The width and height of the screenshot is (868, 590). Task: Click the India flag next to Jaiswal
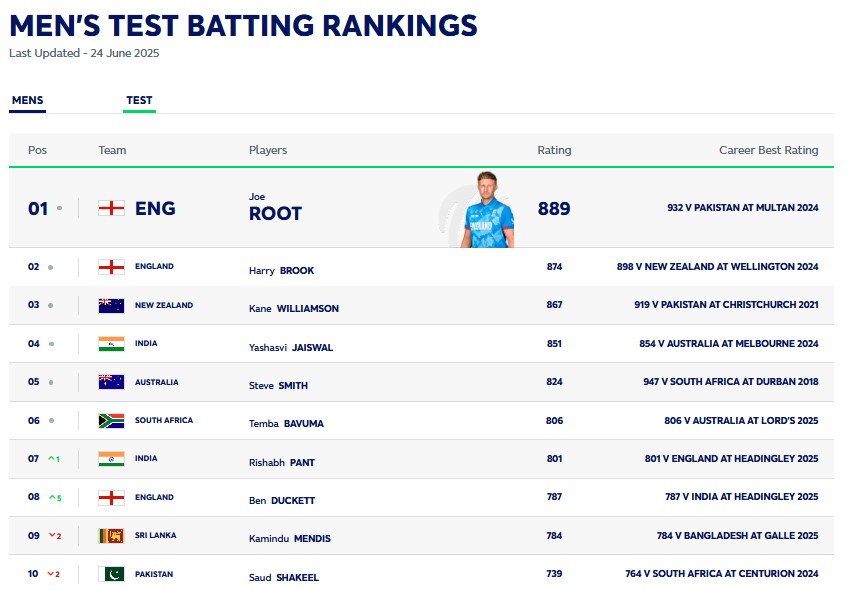(111, 344)
